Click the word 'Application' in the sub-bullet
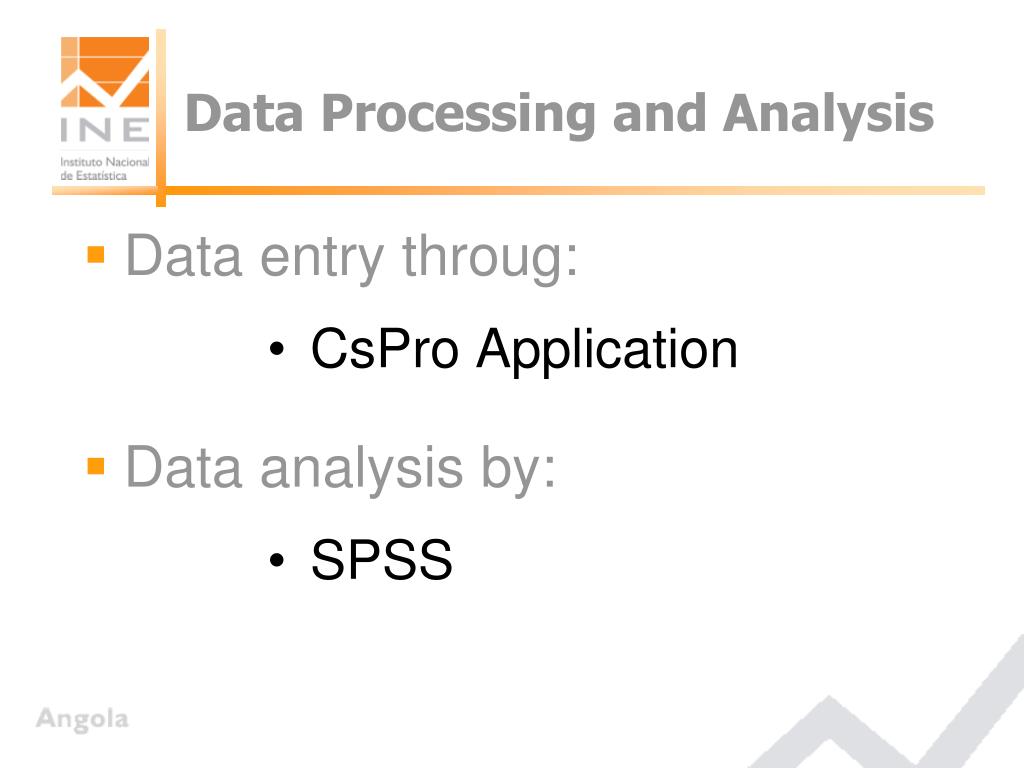 tap(607, 351)
